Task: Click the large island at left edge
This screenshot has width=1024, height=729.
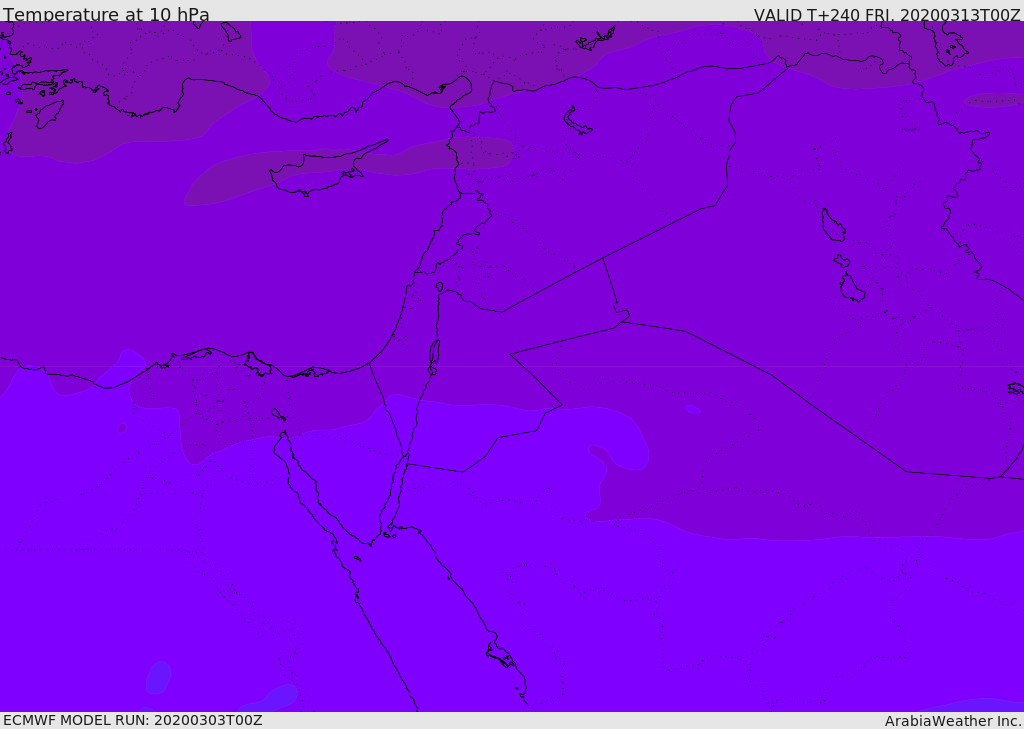Action: tap(48, 113)
